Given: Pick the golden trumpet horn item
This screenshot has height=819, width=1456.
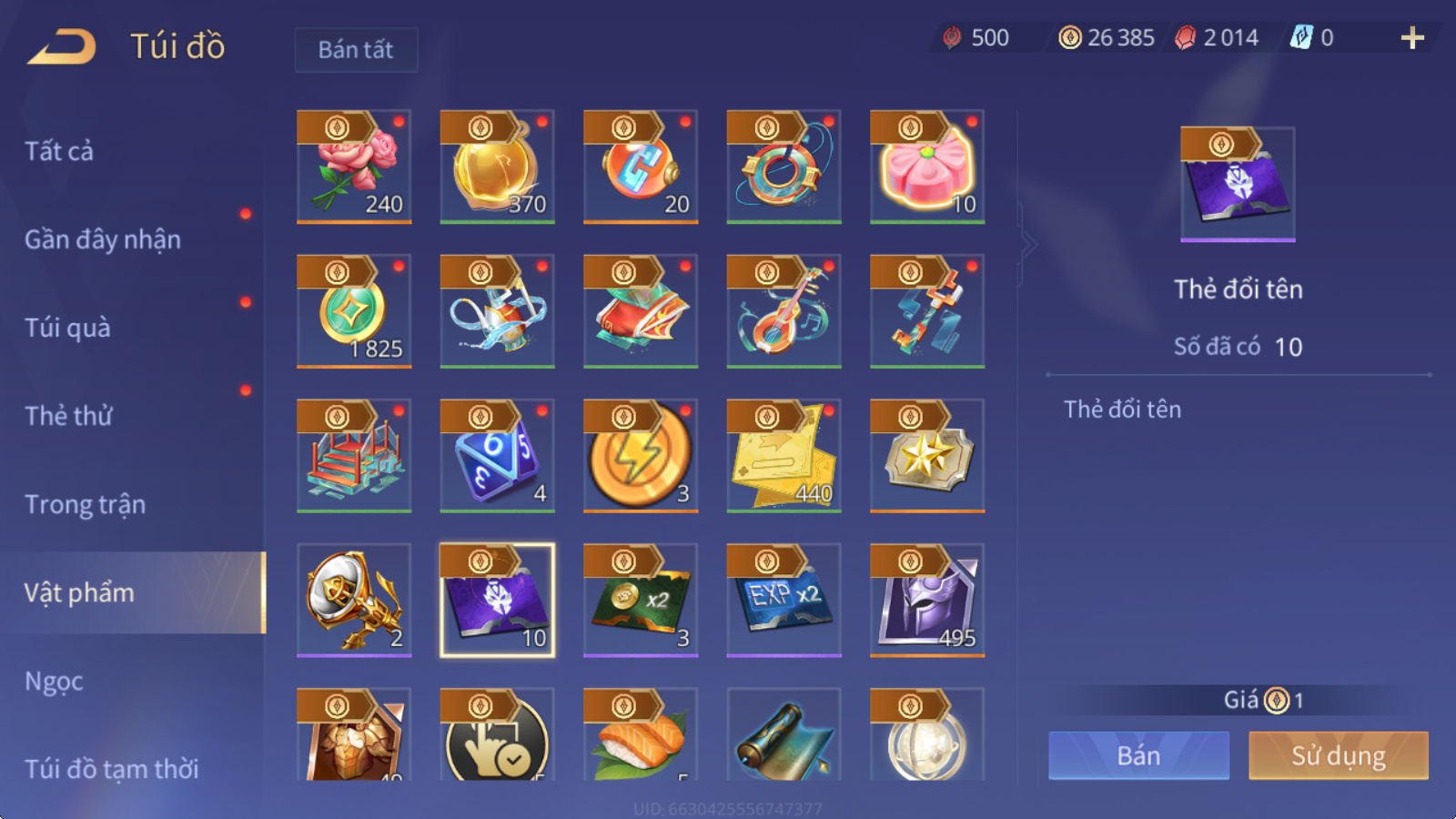Looking at the screenshot, I should [354, 601].
